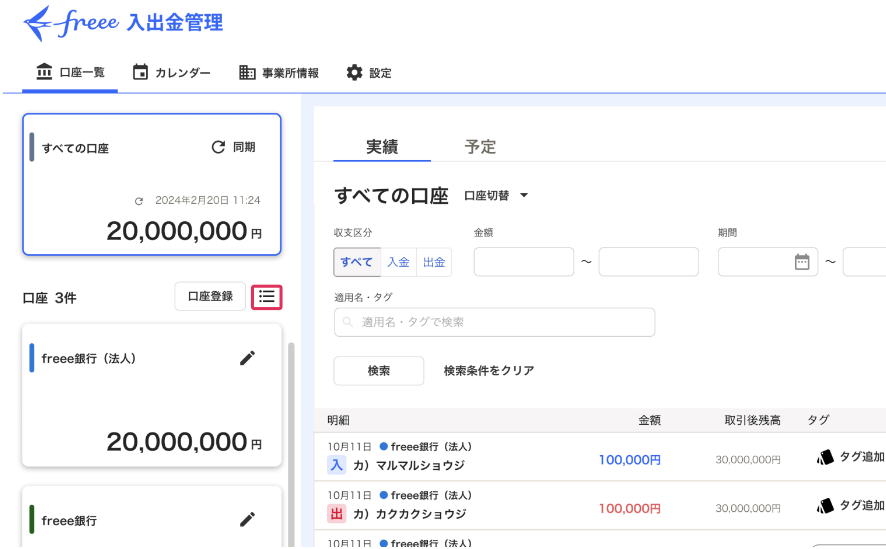Click 同期 label in すべての口座 card

[x=244, y=147]
